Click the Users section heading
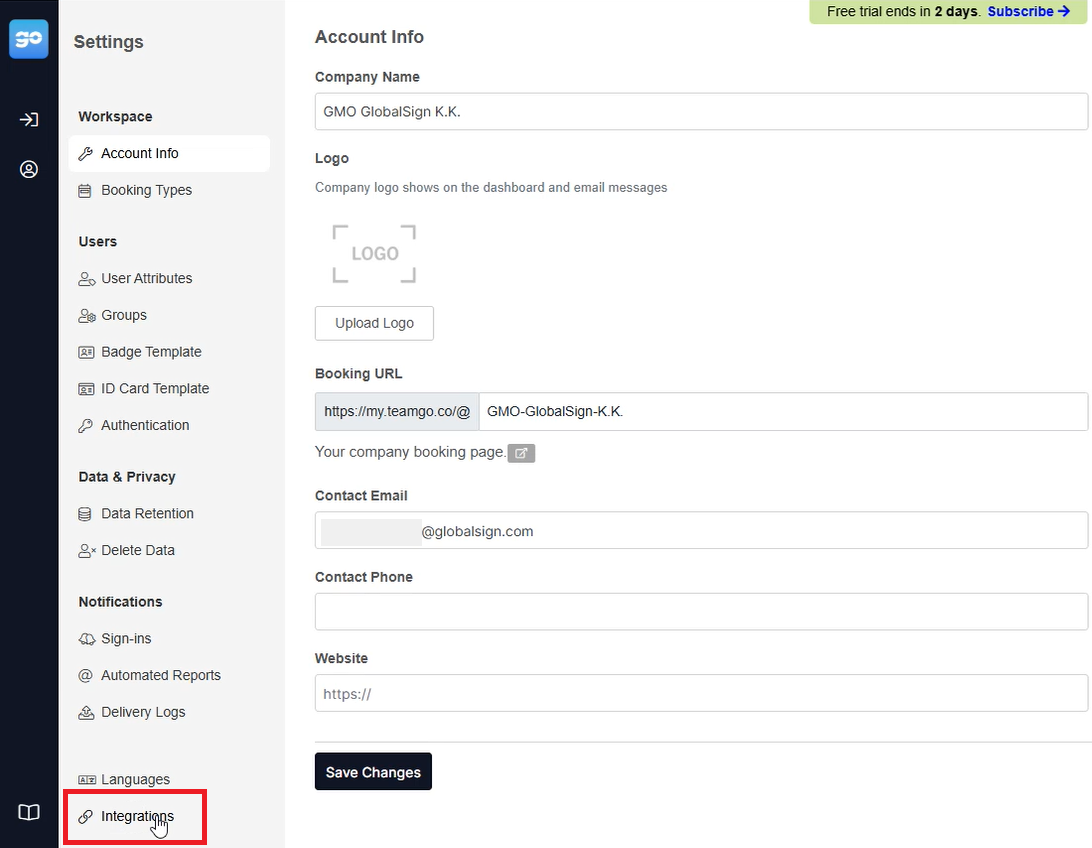The width and height of the screenshot is (1092, 848). pyautogui.click(x=98, y=242)
